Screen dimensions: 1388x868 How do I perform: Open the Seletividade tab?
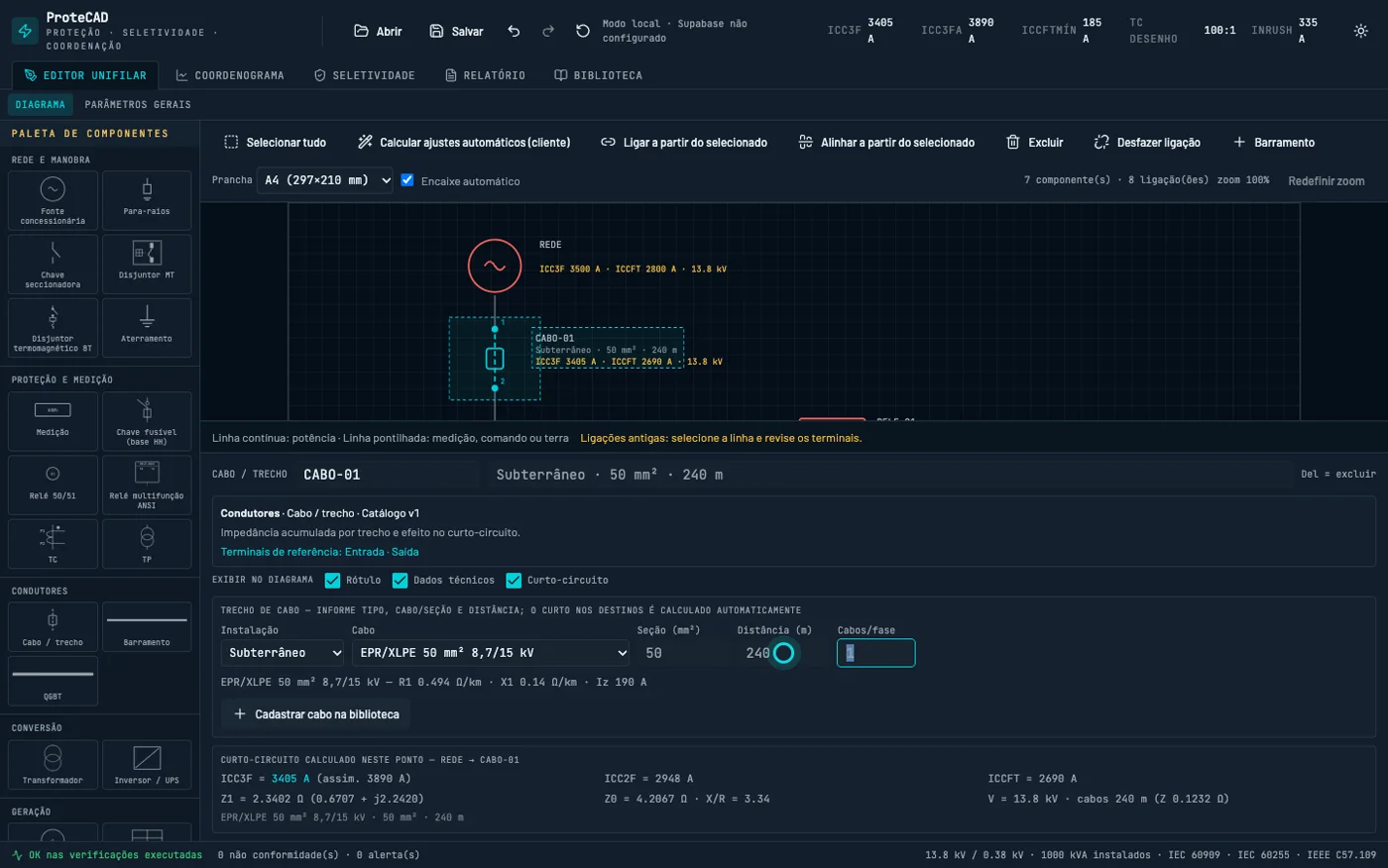(x=364, y=75)
